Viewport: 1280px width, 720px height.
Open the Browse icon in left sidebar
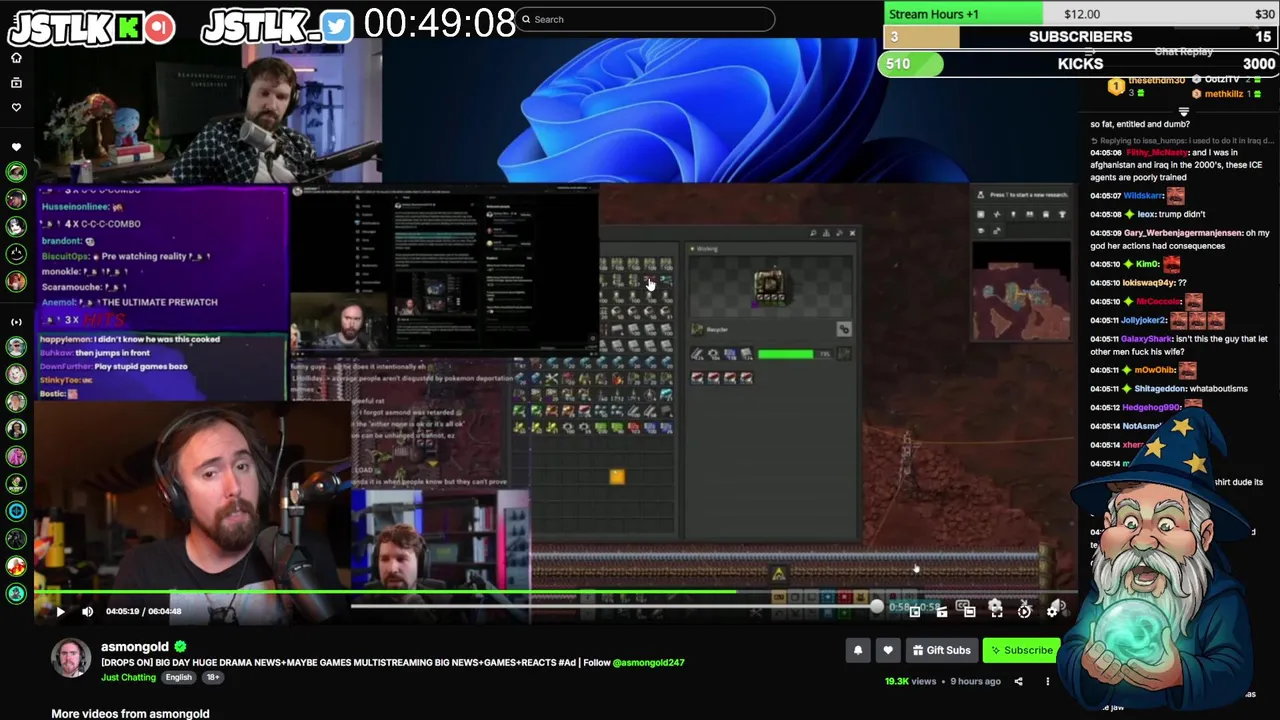[x=16, y=83]
